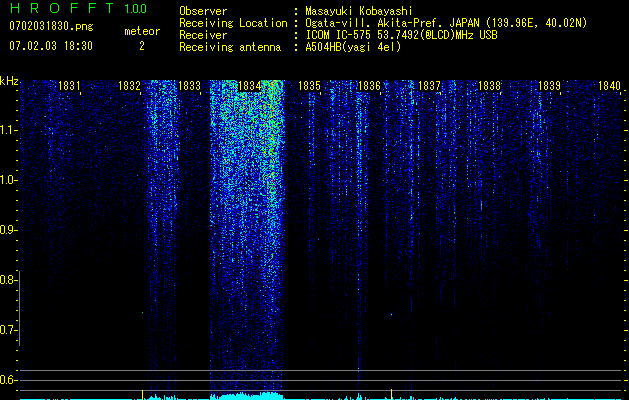Click the 1833 time axis label
Image resolution: width=629 pixels, height=400 pixels.
click(x=189, y=86)
